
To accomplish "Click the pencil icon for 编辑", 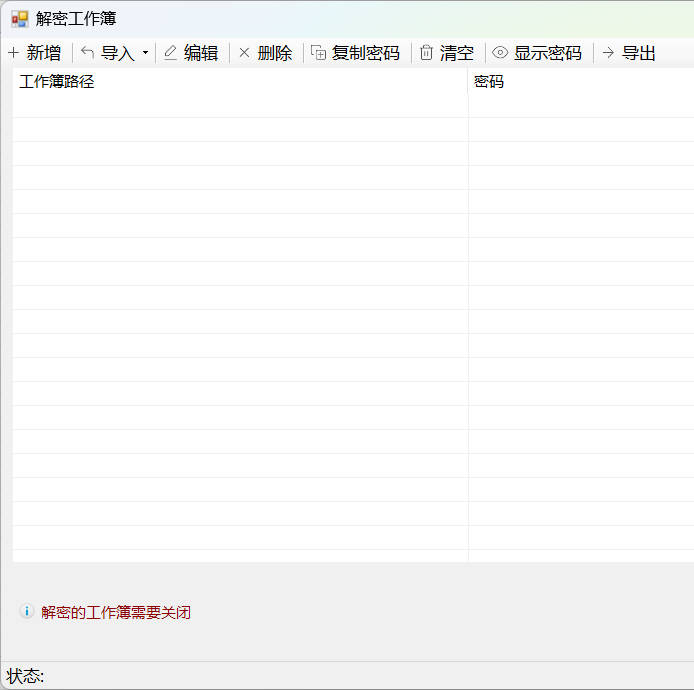I will point(170,53).
